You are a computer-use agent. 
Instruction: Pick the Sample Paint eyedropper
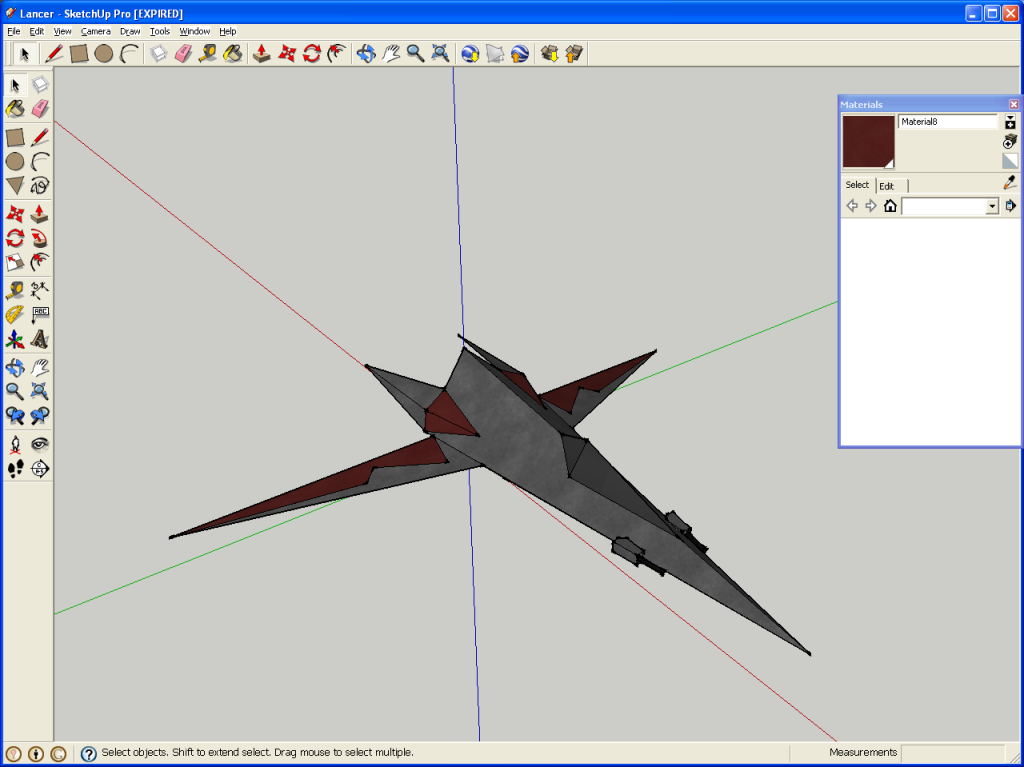[1010, 183]
